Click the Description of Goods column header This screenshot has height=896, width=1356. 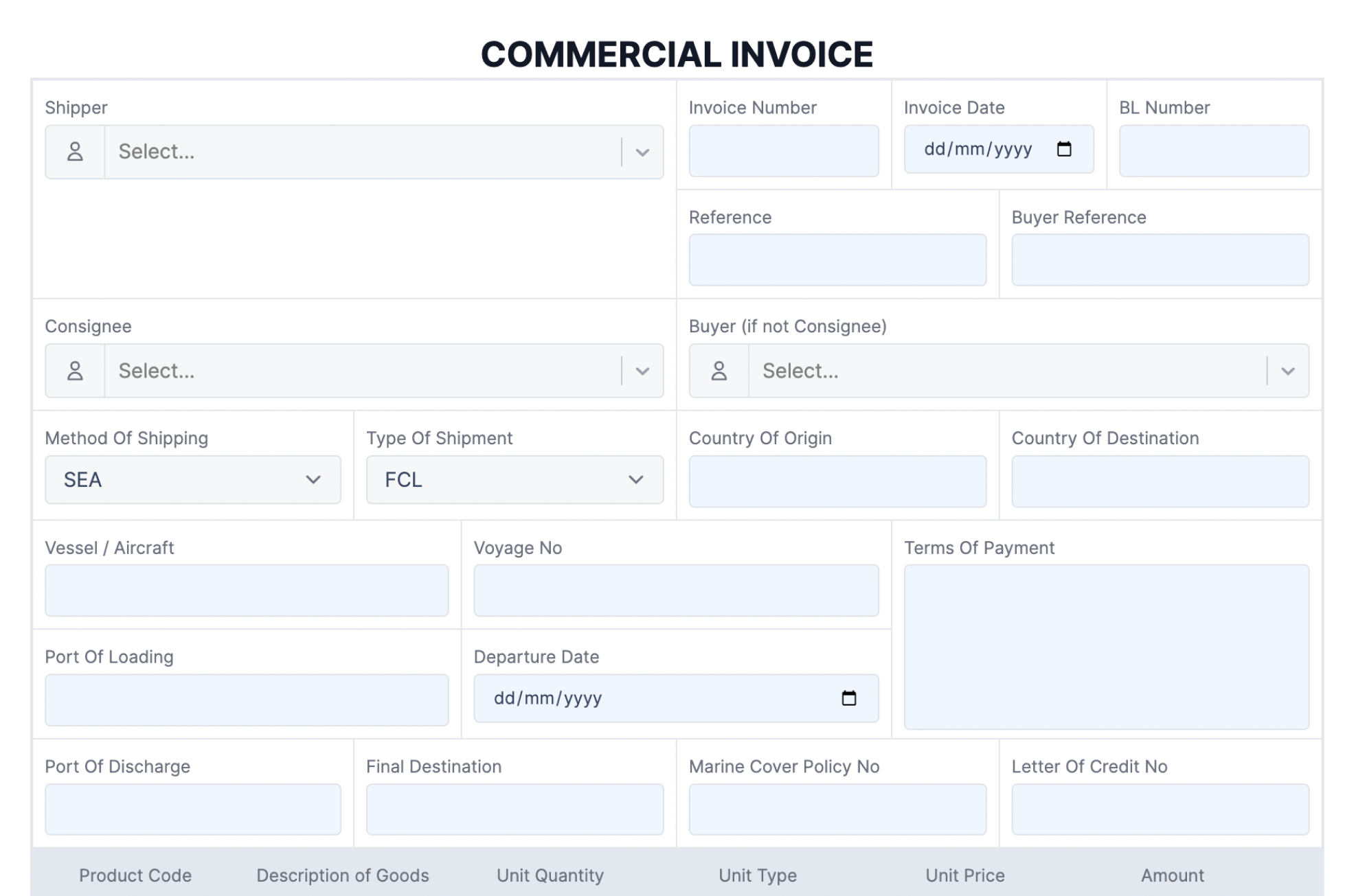click(x=343, y=875)
